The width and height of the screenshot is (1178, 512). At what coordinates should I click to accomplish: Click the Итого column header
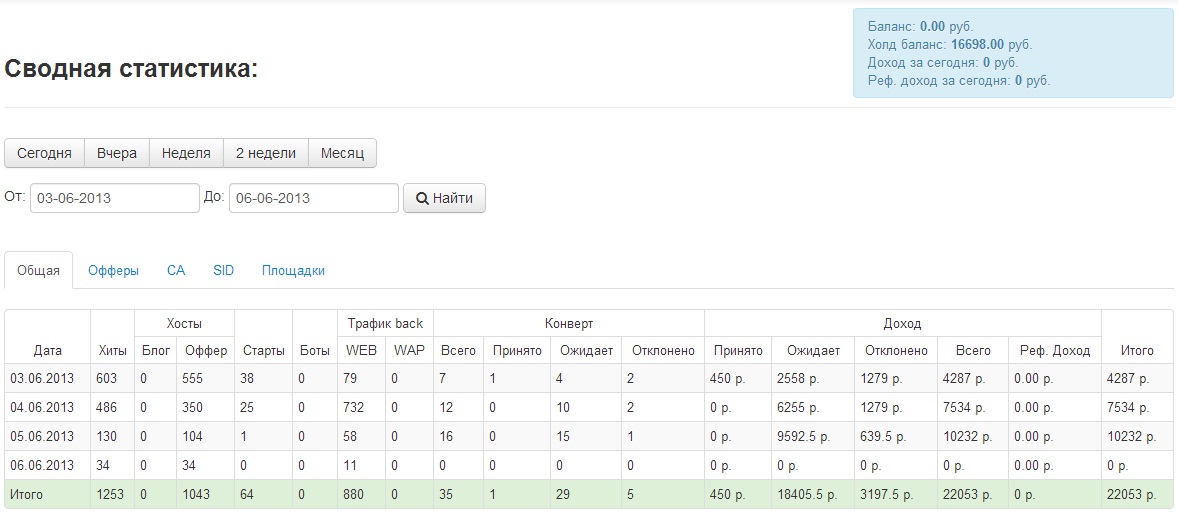coord(1136,351)
